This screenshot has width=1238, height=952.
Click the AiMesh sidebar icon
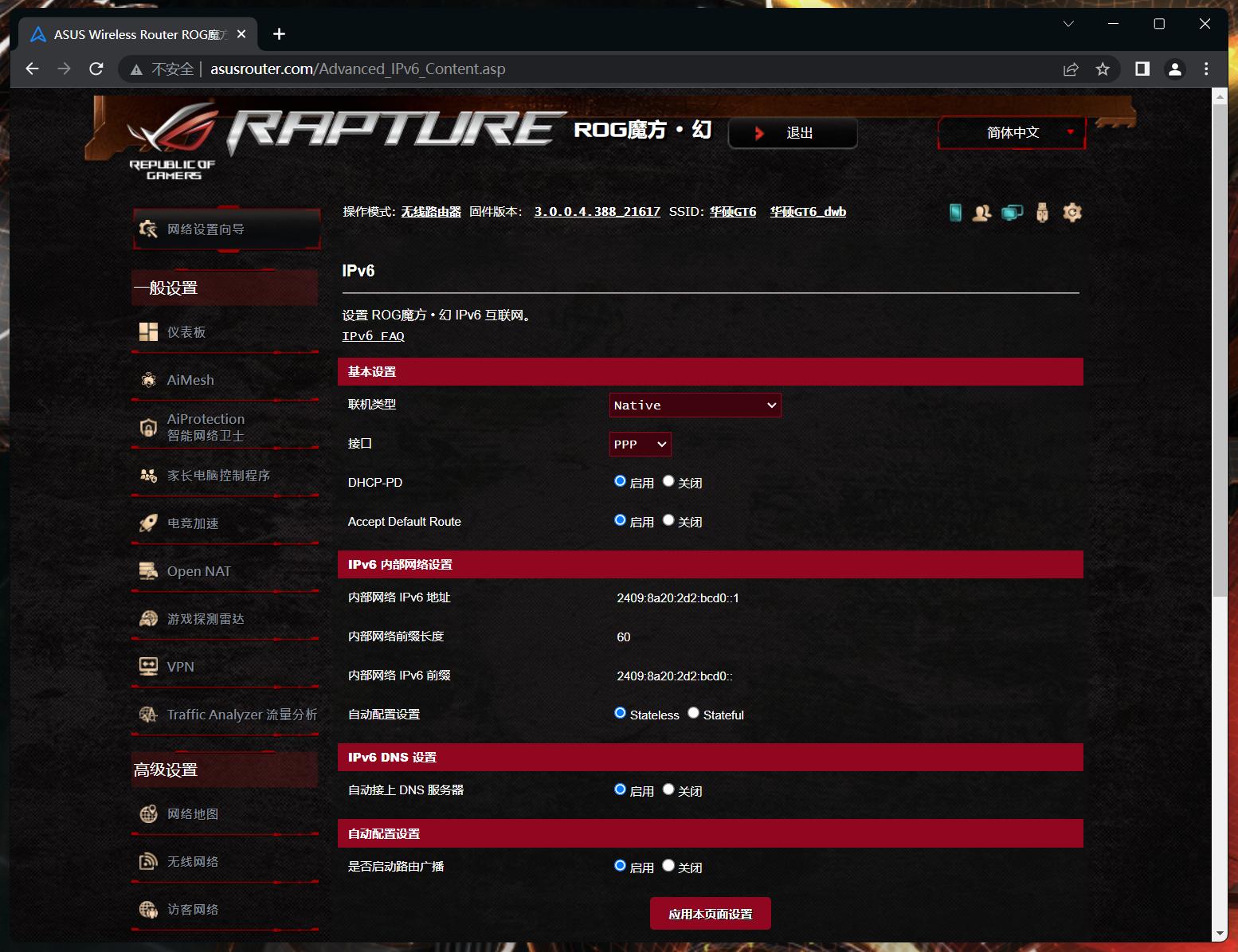coord(148,380)
